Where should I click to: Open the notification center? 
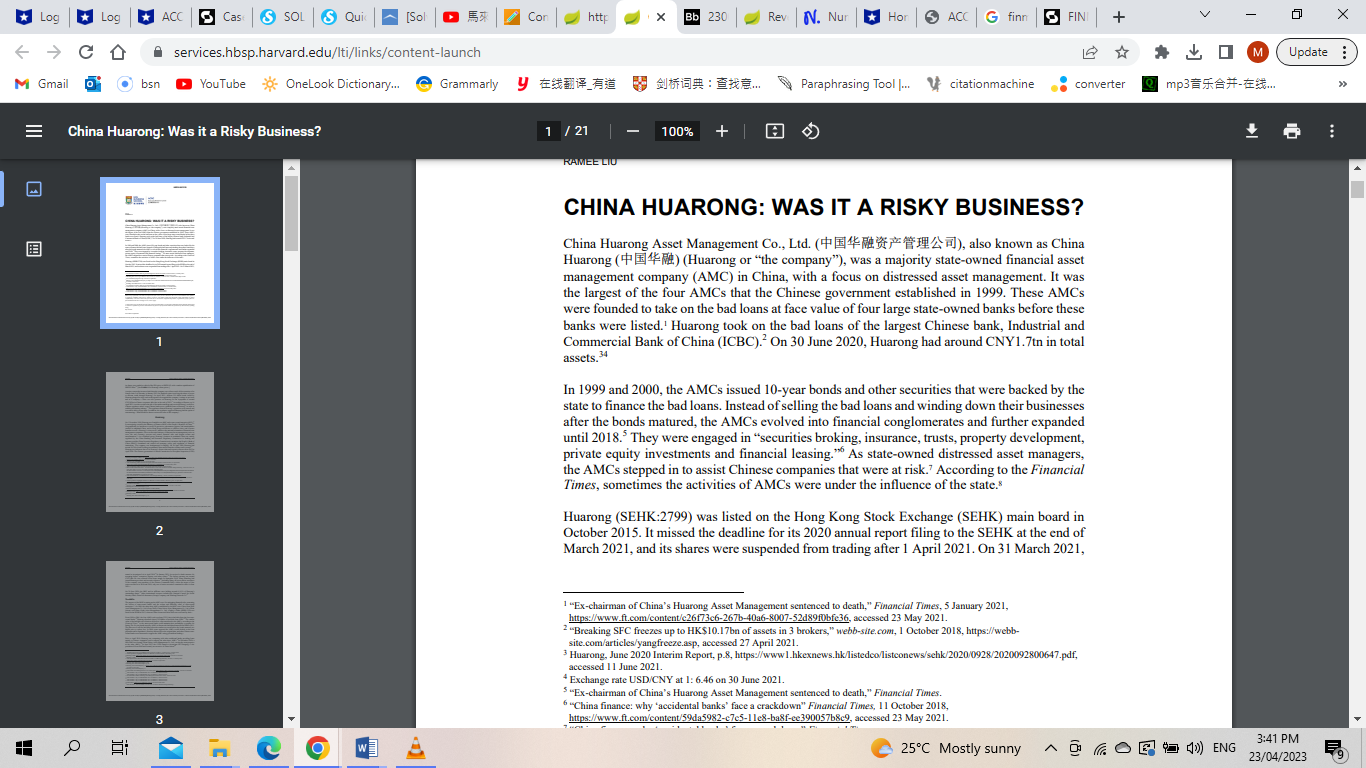click(1334, 748)
